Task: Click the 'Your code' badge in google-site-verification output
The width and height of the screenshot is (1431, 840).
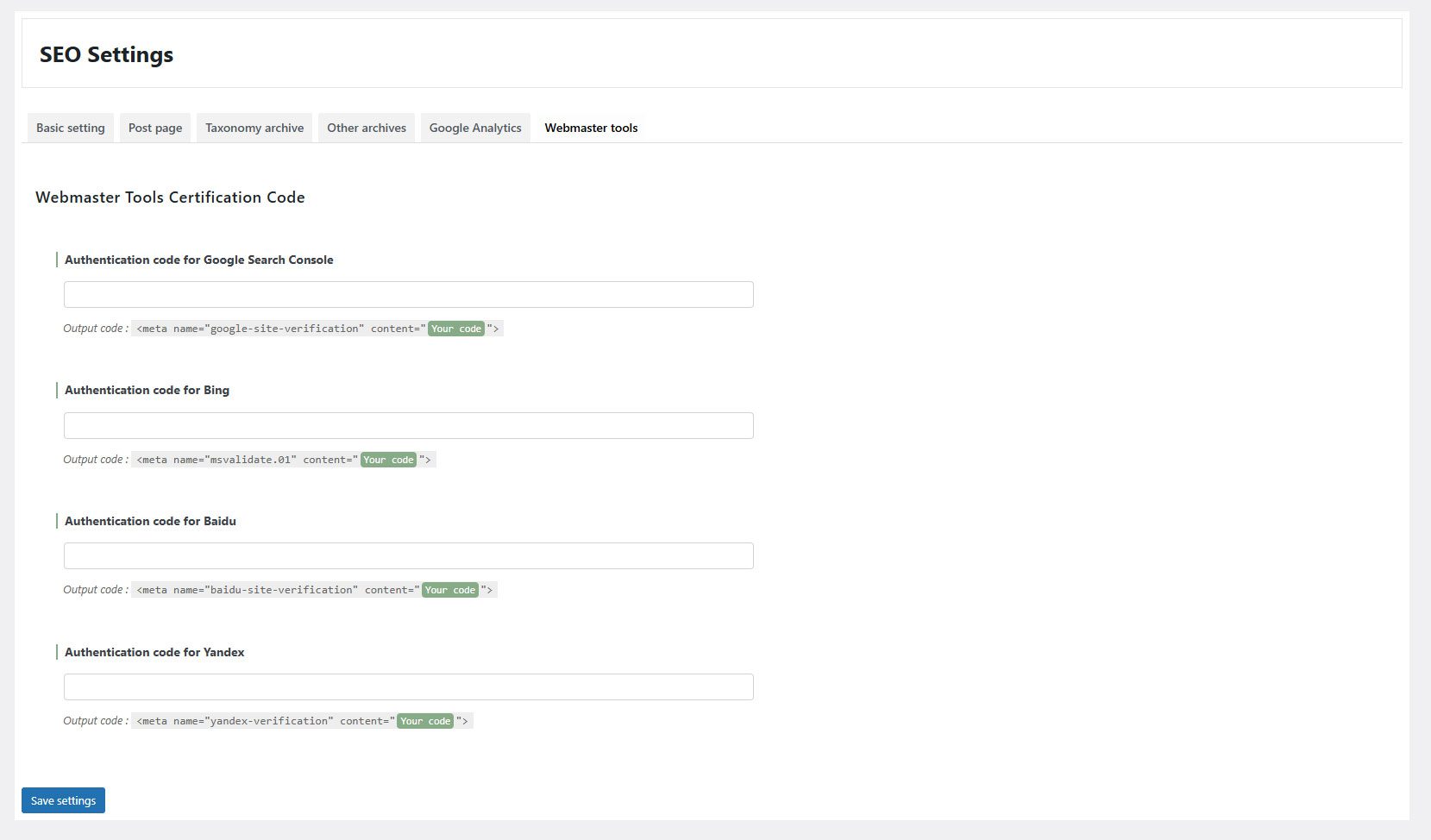Action: click(x=456, y=329)
